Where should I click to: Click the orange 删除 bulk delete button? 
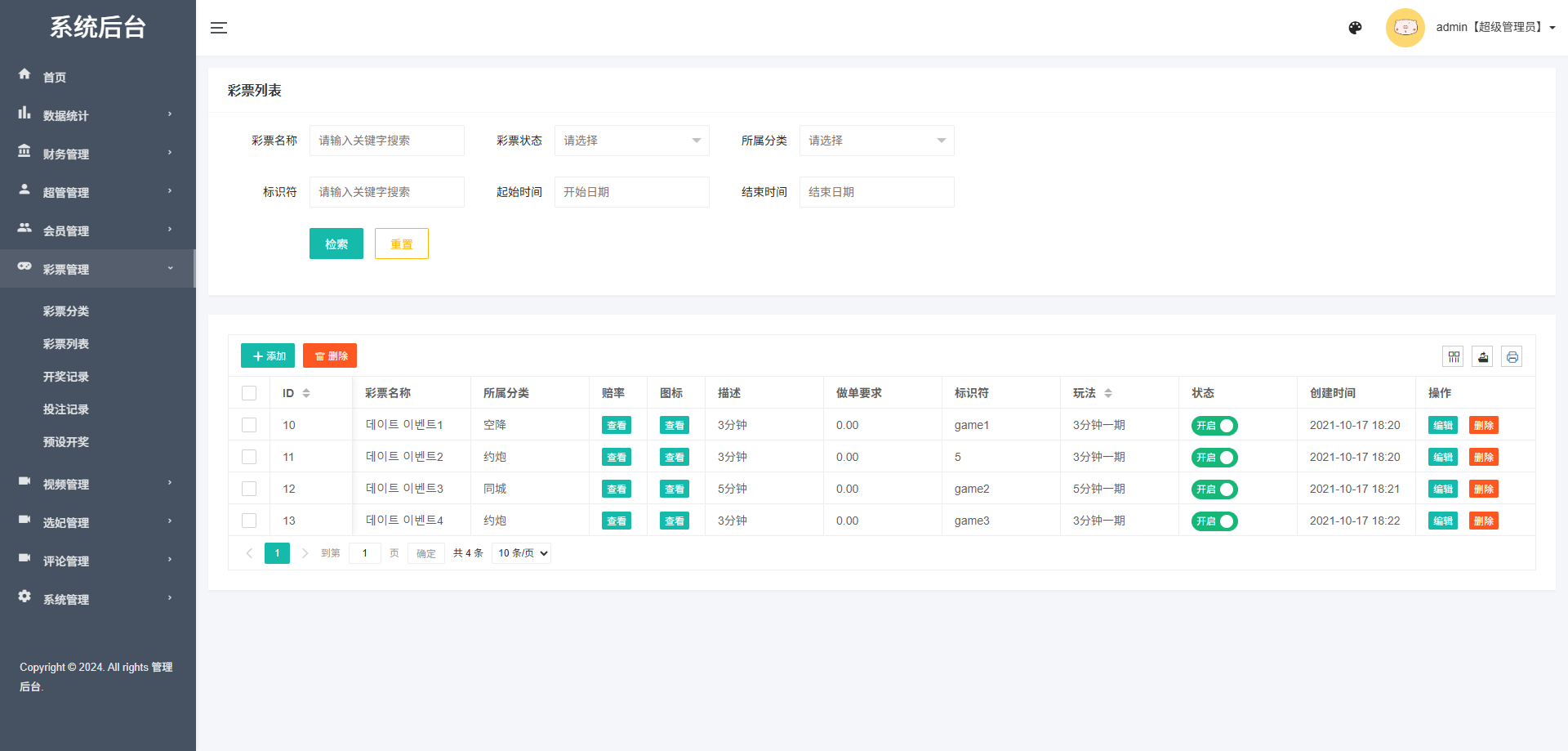(330, 355)
